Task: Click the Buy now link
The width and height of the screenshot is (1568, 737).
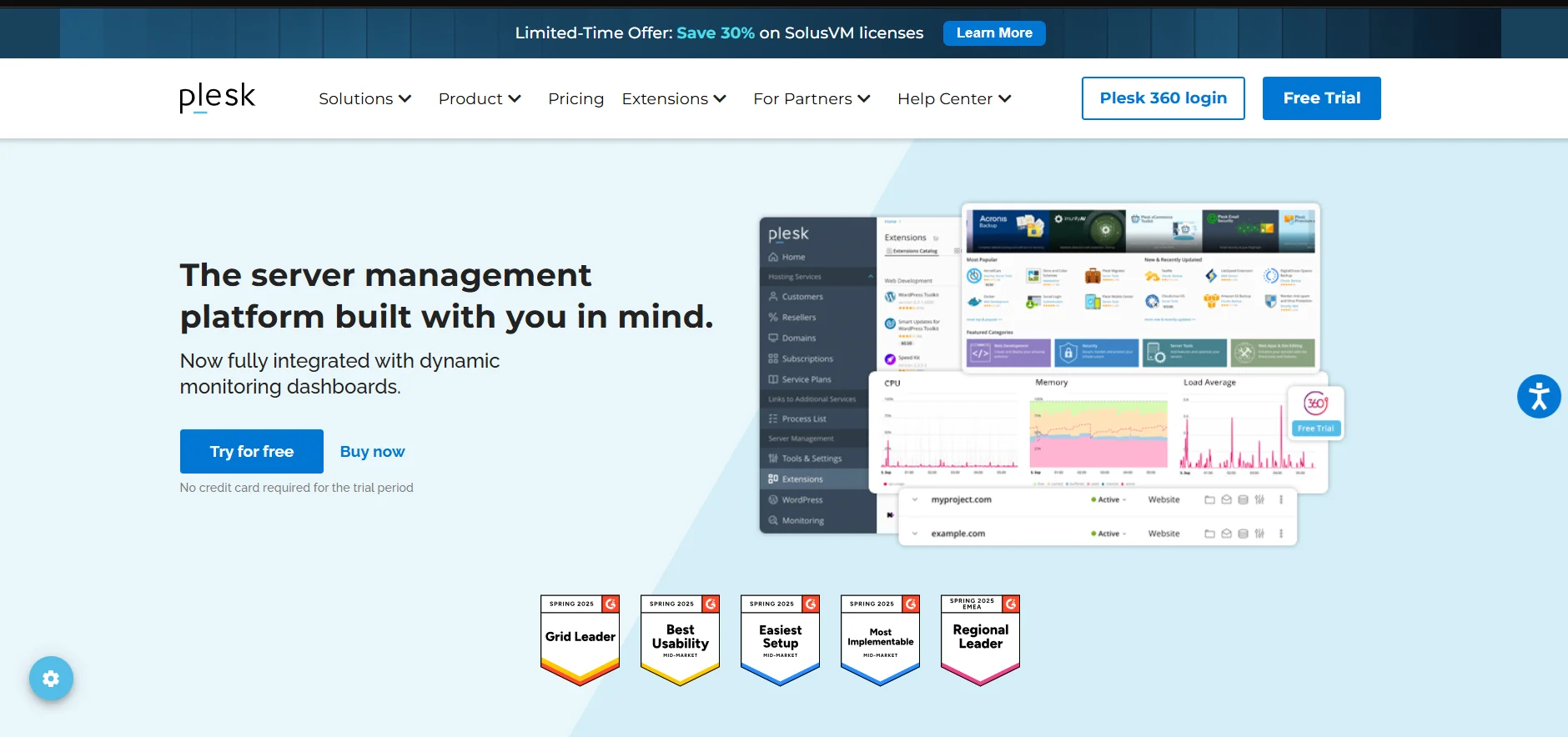Action: pos(372,451)
